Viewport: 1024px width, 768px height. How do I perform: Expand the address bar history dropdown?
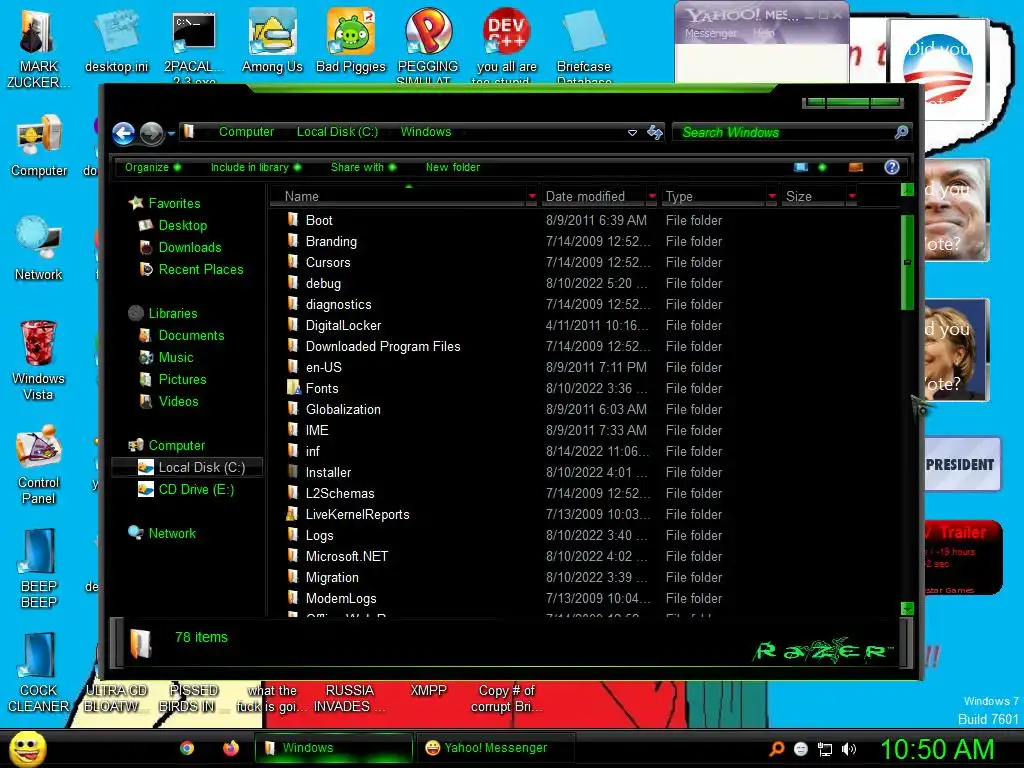[632, 133]
